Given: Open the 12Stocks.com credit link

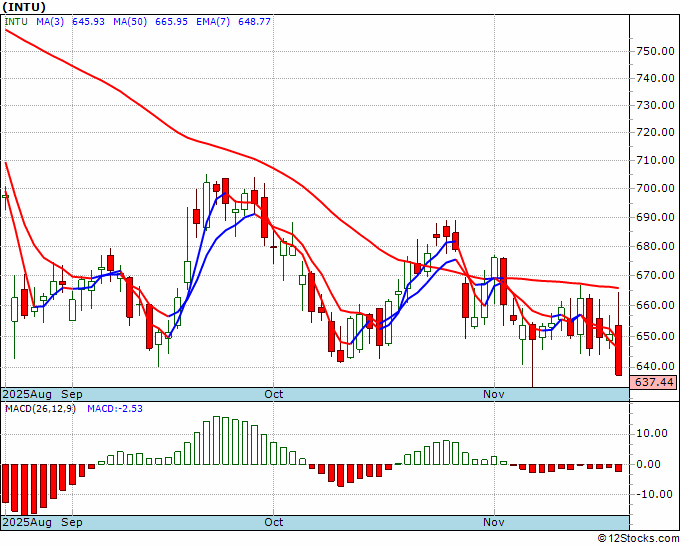Looking at the screenshot, I should tap(638, 539).
